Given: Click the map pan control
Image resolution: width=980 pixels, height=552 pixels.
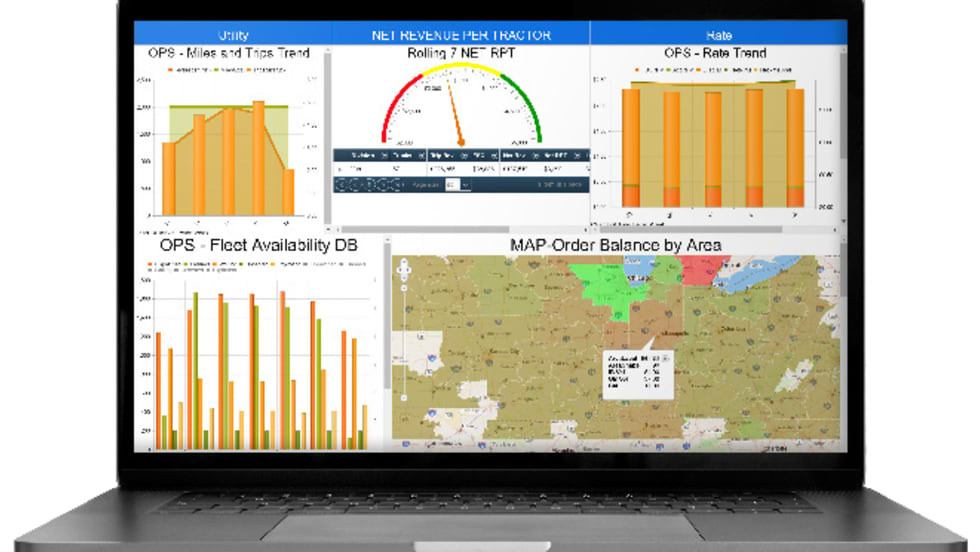Looking at the screenshot, I should click(x=403, y=268).
